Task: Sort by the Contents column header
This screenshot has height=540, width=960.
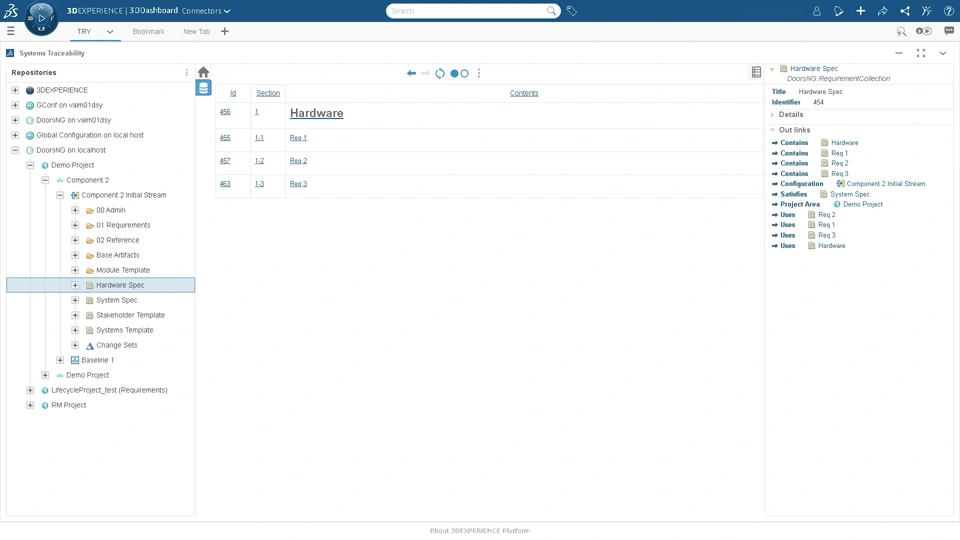Action: (524, 93)
